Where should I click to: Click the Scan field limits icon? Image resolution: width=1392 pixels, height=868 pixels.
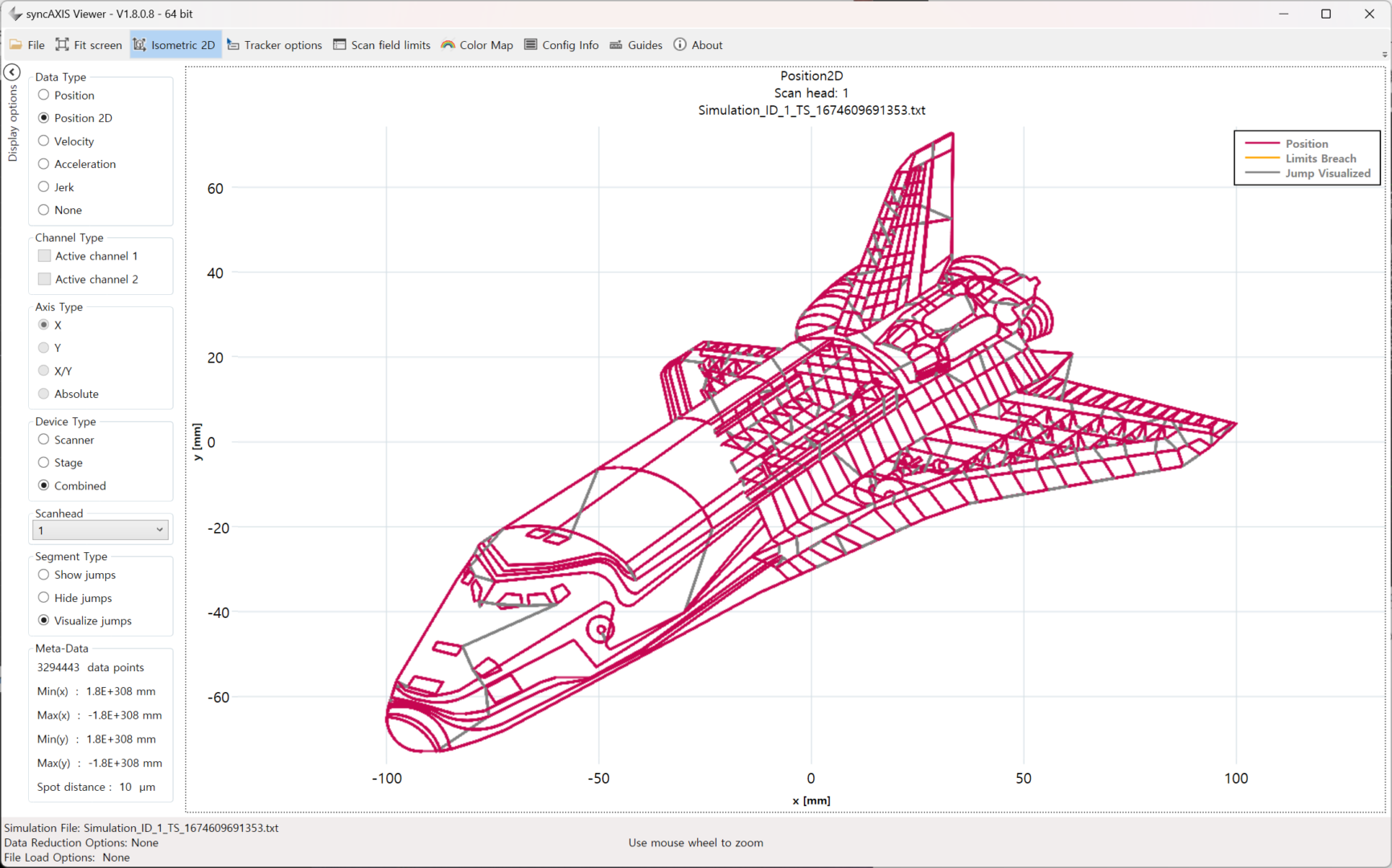(339, 45)
